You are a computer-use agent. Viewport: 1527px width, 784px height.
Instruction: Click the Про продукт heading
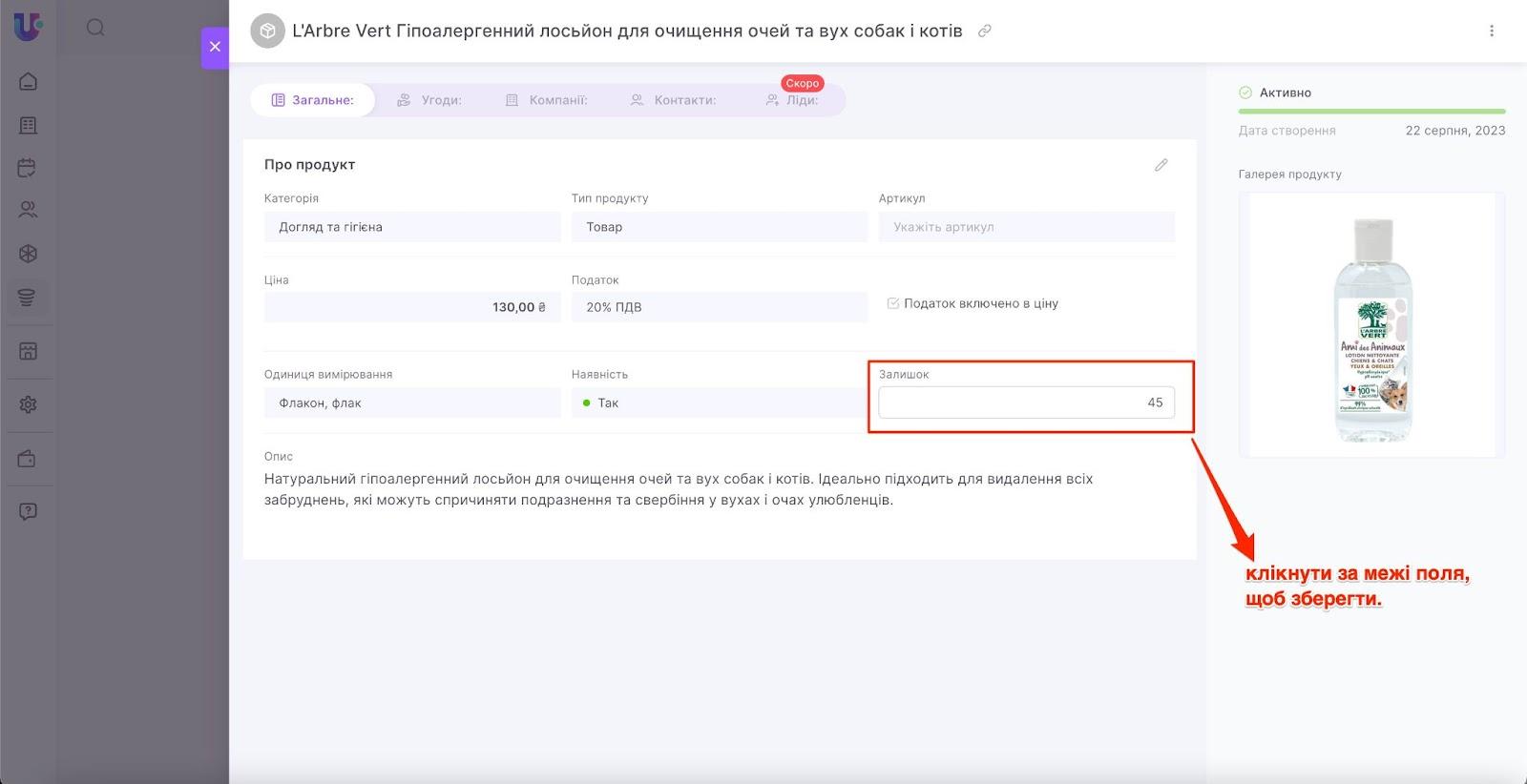click(x=309, y=164)
